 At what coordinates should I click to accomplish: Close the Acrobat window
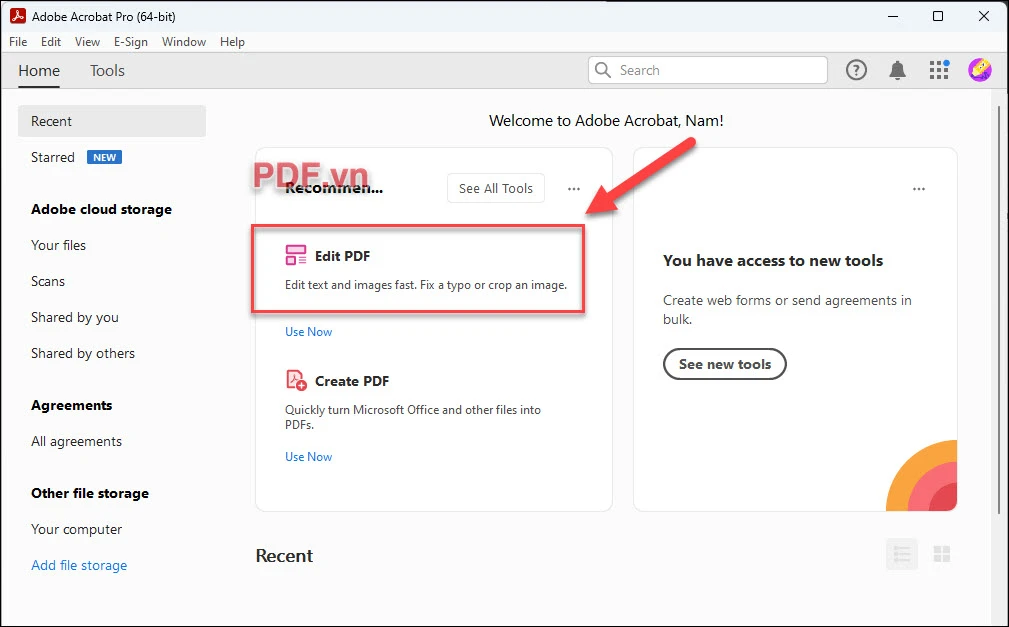pyautogui.click(x=984, y=16)
